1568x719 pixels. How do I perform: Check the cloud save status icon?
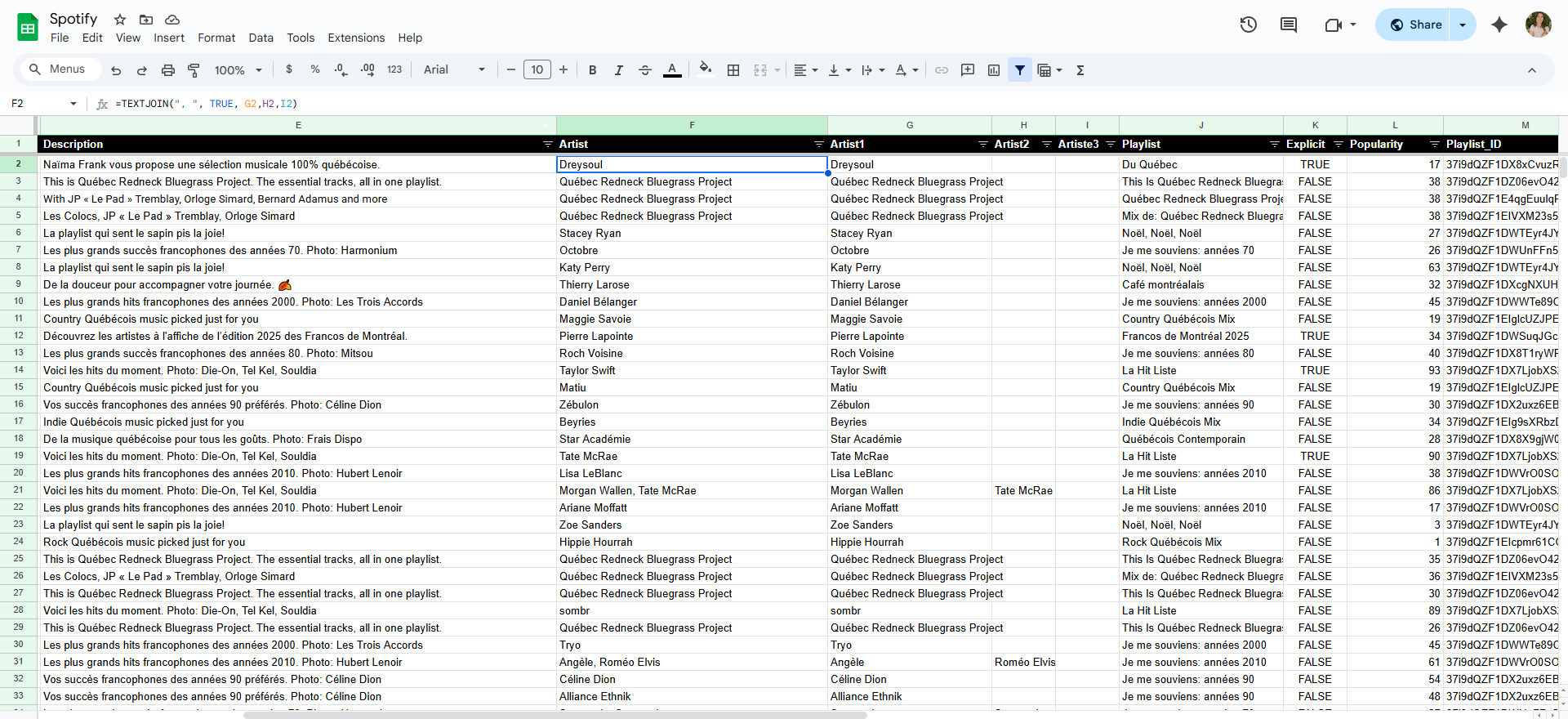pyautogui.click(x=172, y=20)
